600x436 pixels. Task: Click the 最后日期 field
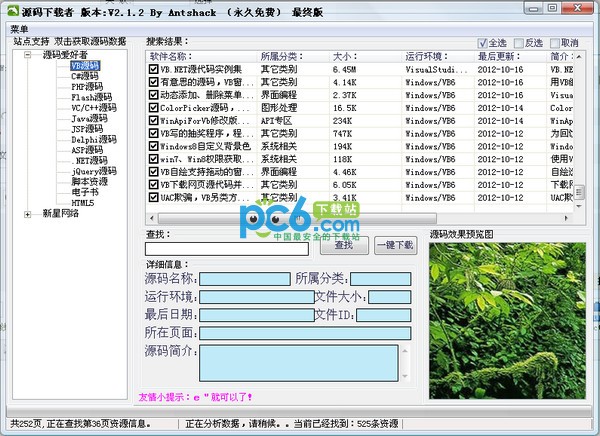point(257,315)
